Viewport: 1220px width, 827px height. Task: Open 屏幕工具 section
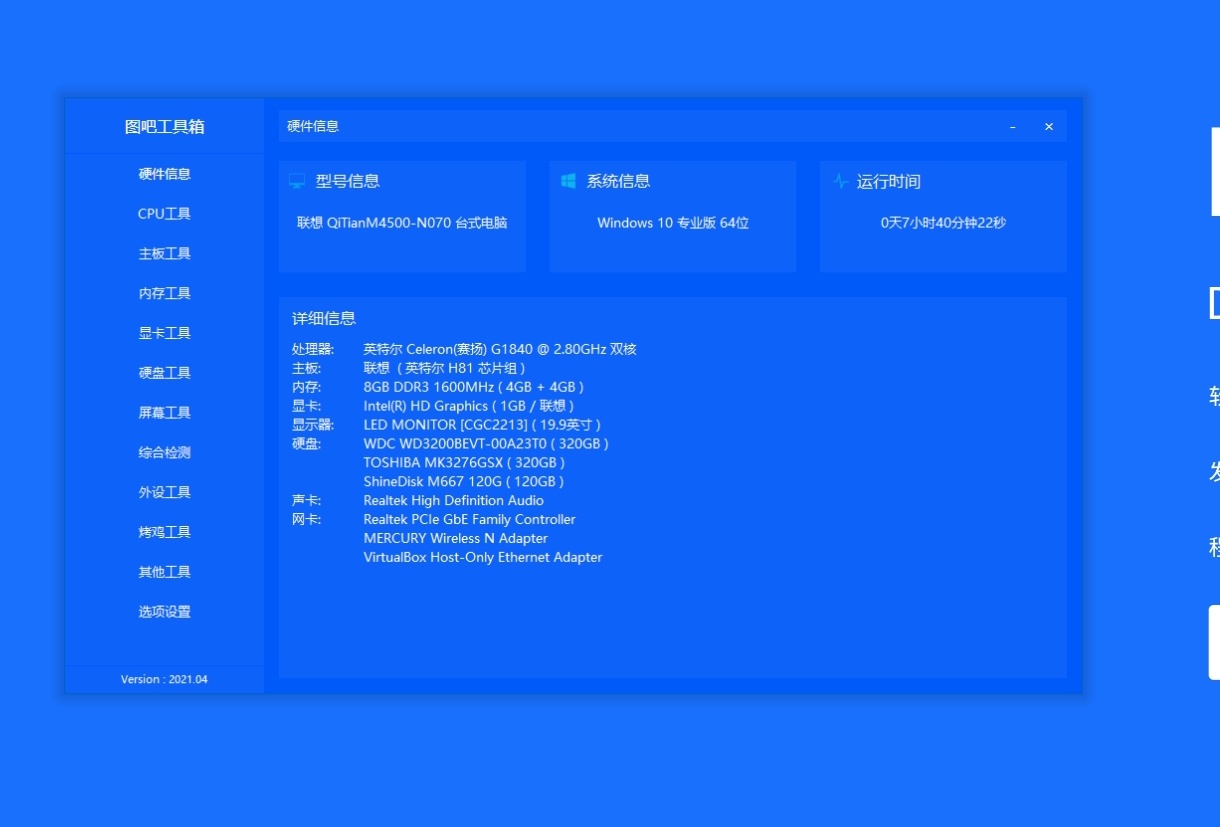(x=164, y=413)
